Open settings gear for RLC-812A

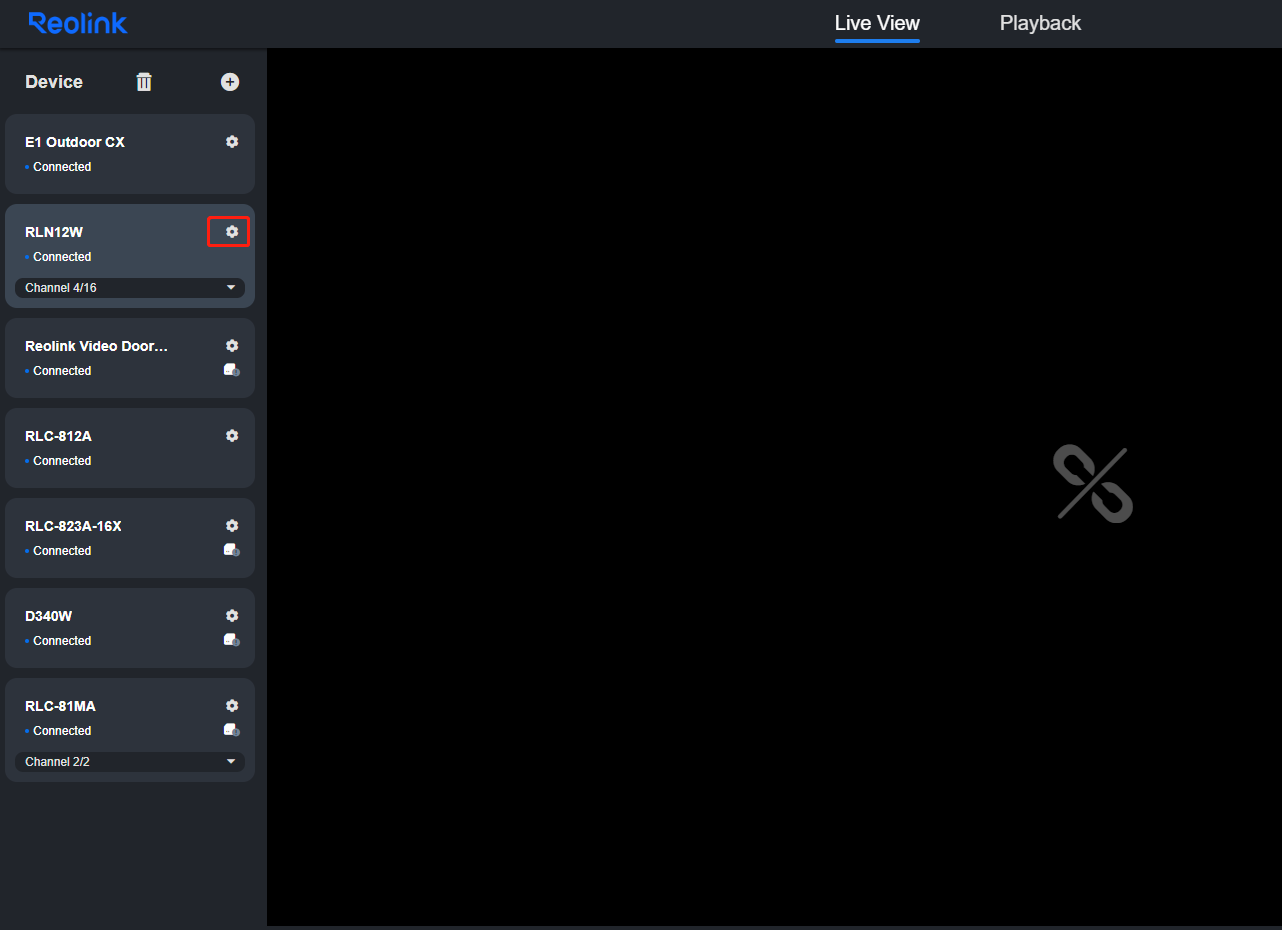[x=232, y=436]
